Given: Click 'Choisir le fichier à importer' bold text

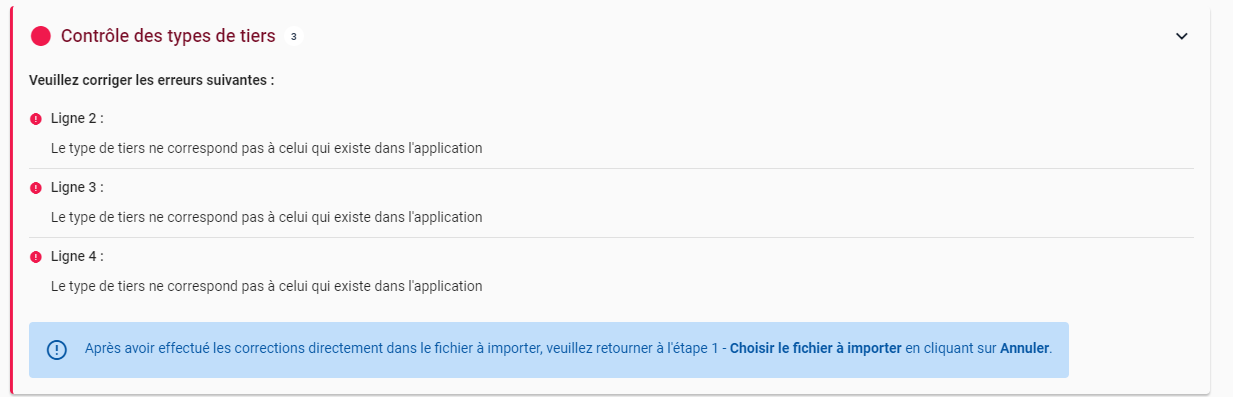Looking at the screenshot, I should point(816,349).
